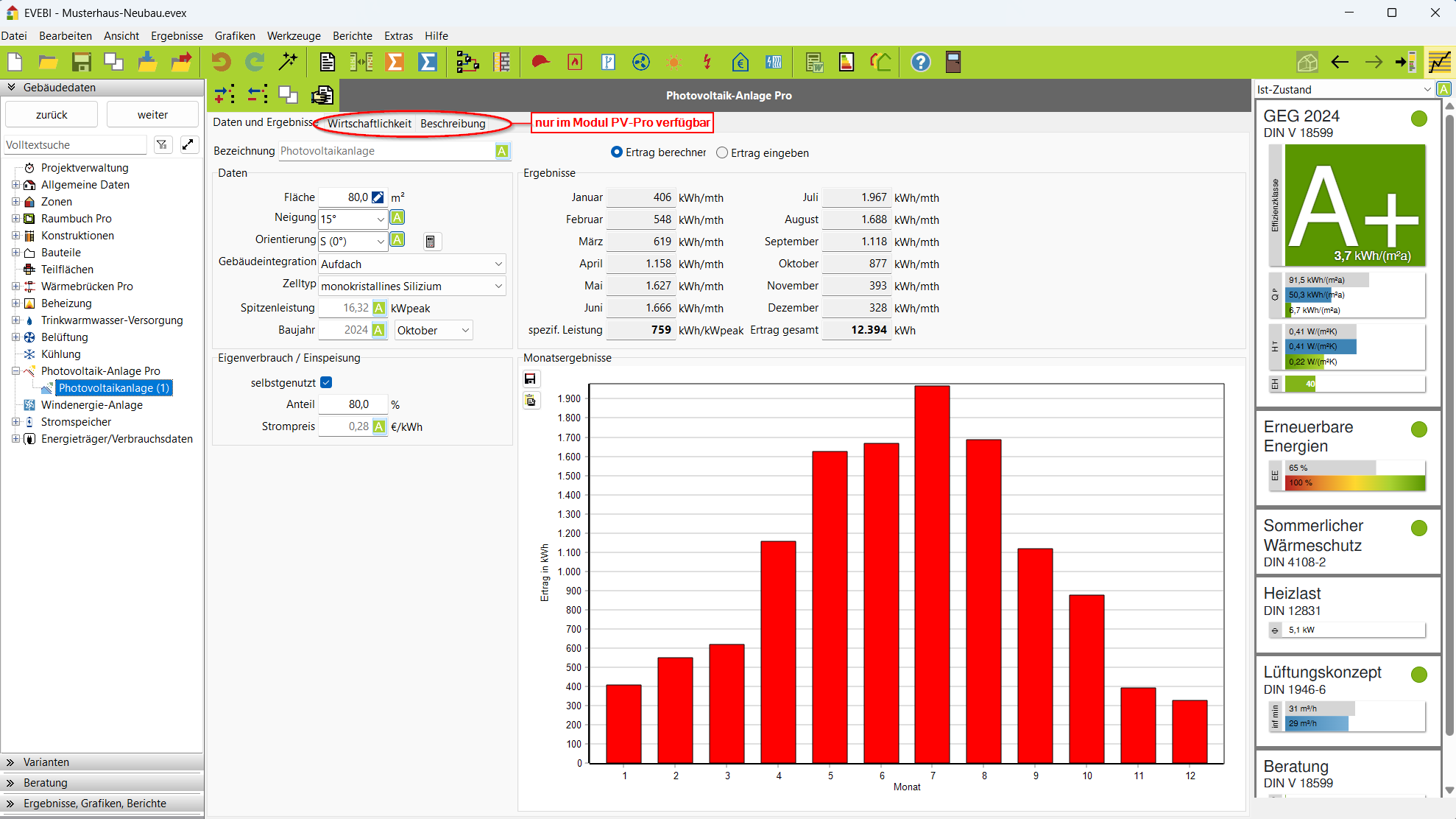This screenshot has height=819, width=1456.
Task: Click the Volltextsuche search field
Action: [75, 145]
